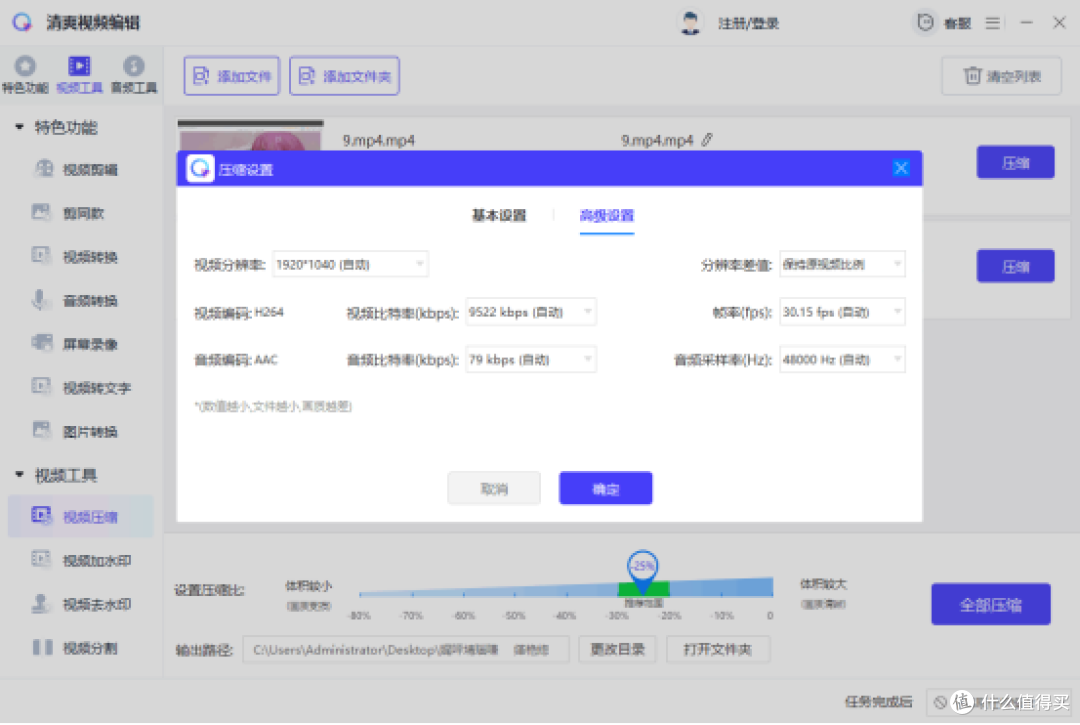Click the 打开文件夹 button
The width and height of the screenshot is (1080, 725).
pyautogui.click(x=718, y=649)
